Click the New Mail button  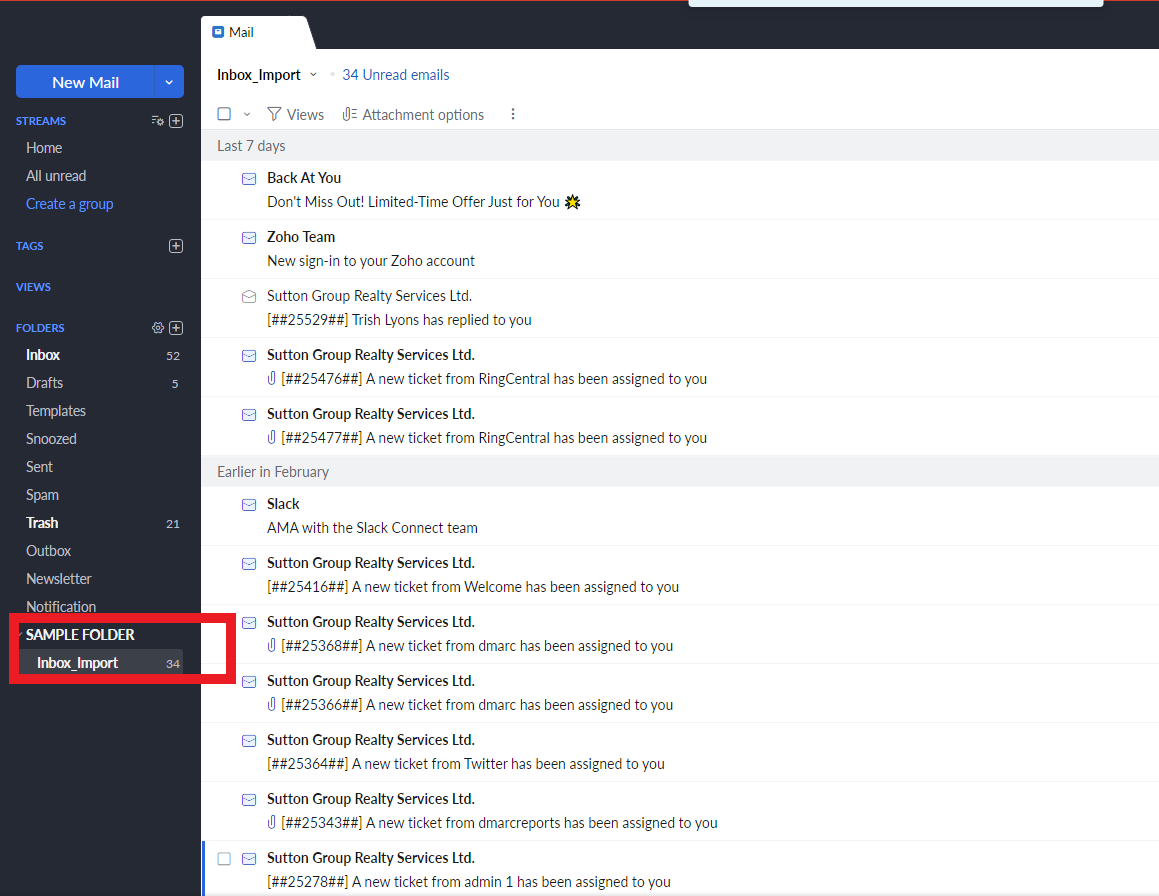(85, 82)
